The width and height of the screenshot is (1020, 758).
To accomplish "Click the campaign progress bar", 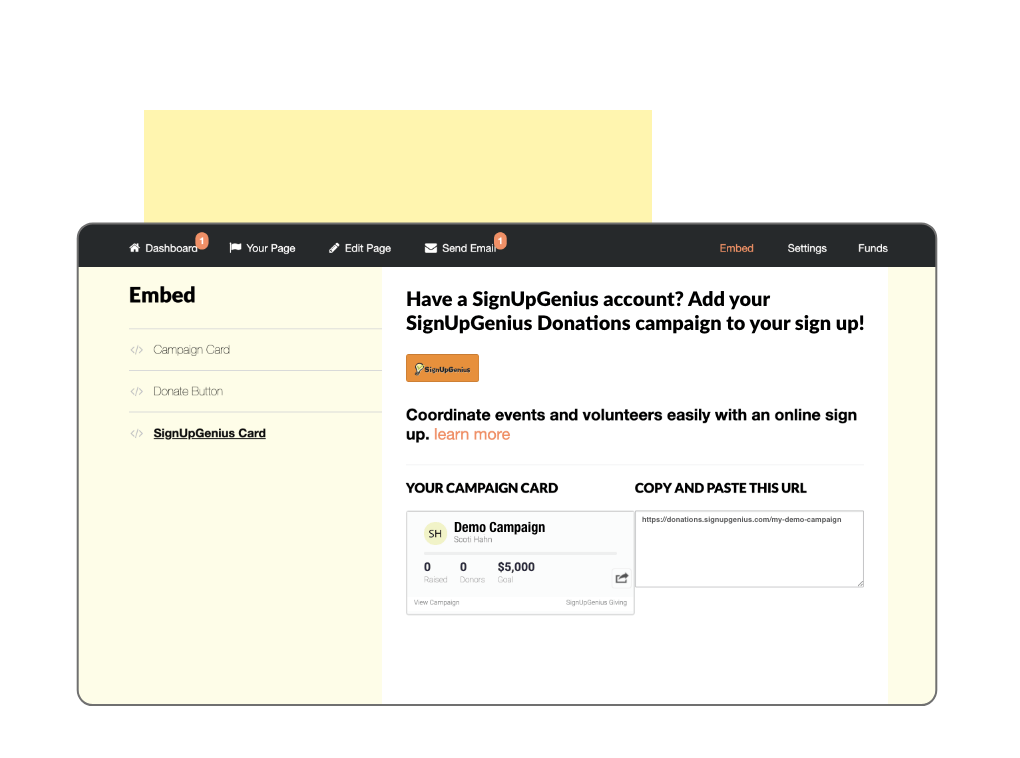I will (520, 553).
